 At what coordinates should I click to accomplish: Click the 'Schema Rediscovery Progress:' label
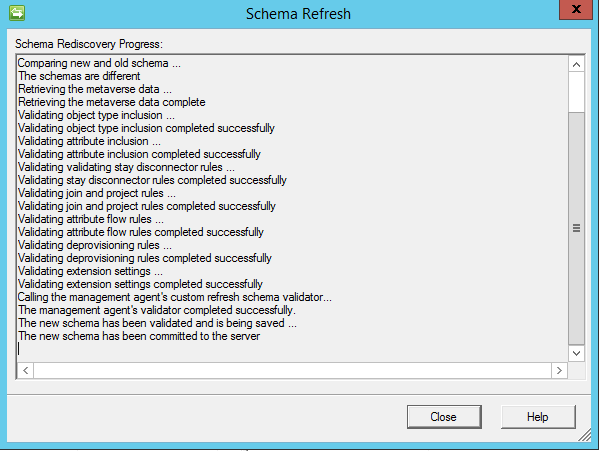(89, 44)
